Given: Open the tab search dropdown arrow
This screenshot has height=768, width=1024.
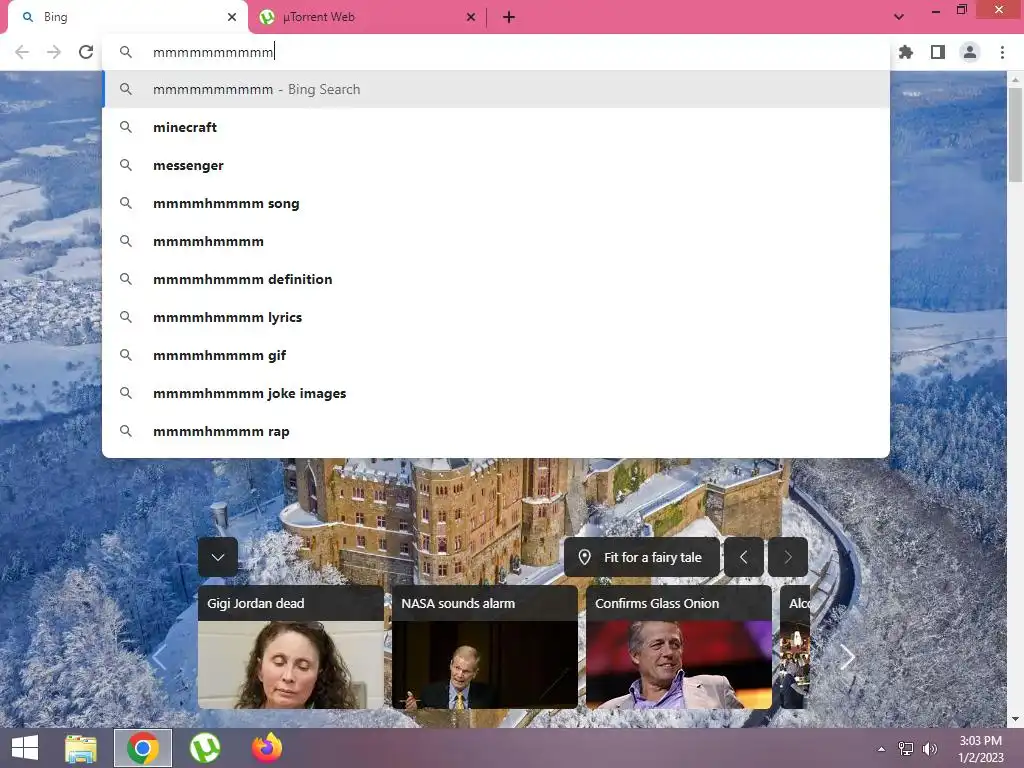Looking at the screenshot, I should pyautogui.click(x=899, y=18).
